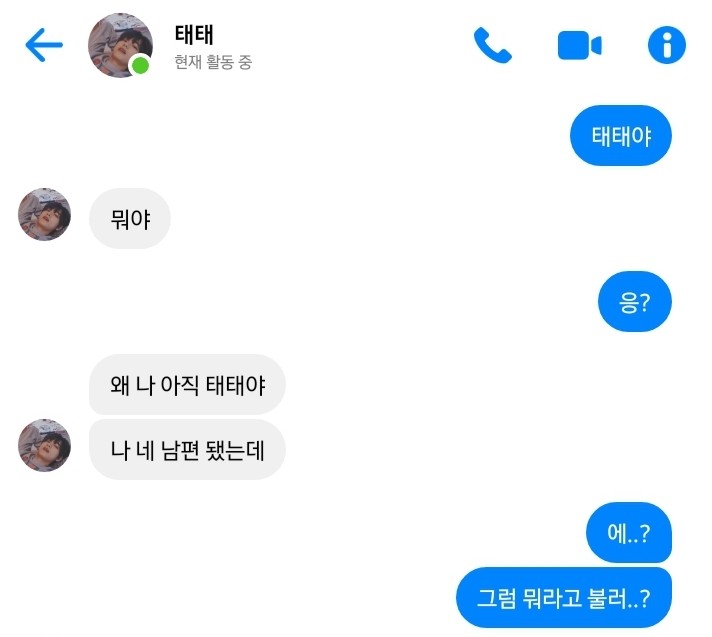Select the 왜 나 아직 태태야 message

pyautogui.click(x=187, y=385)
